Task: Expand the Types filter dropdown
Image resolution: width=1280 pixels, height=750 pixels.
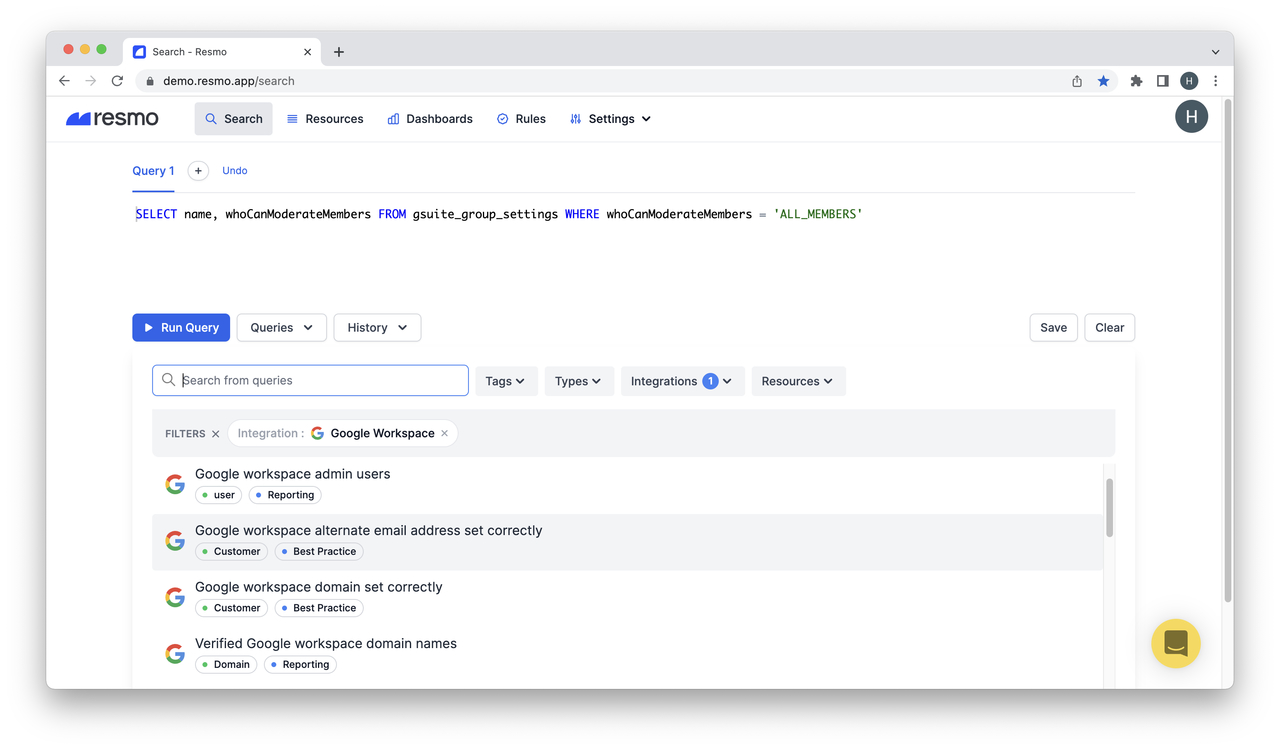Action: click(579, 381)
